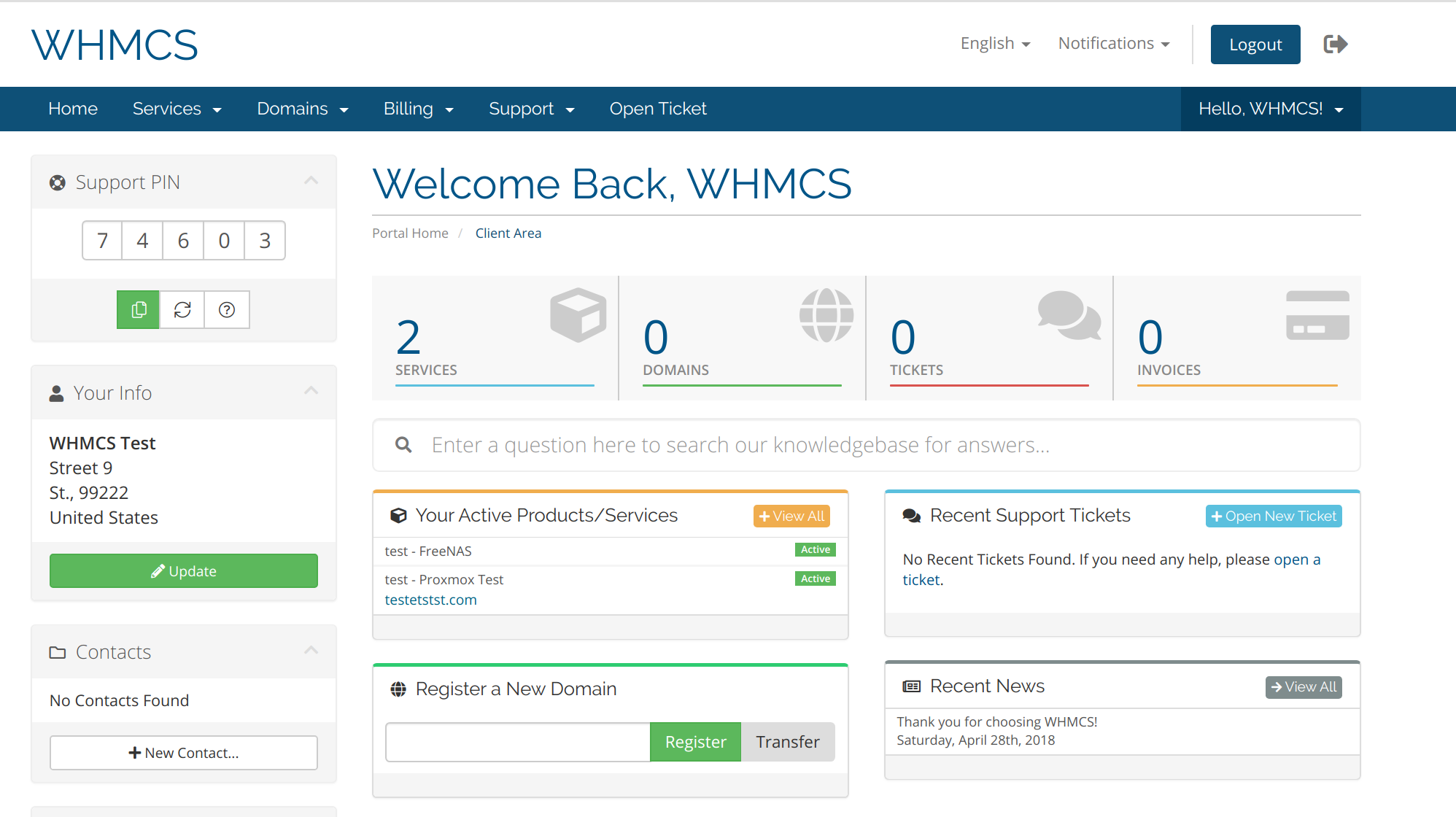
Task: Open the English language dropdown
Action: coord(995,43)
